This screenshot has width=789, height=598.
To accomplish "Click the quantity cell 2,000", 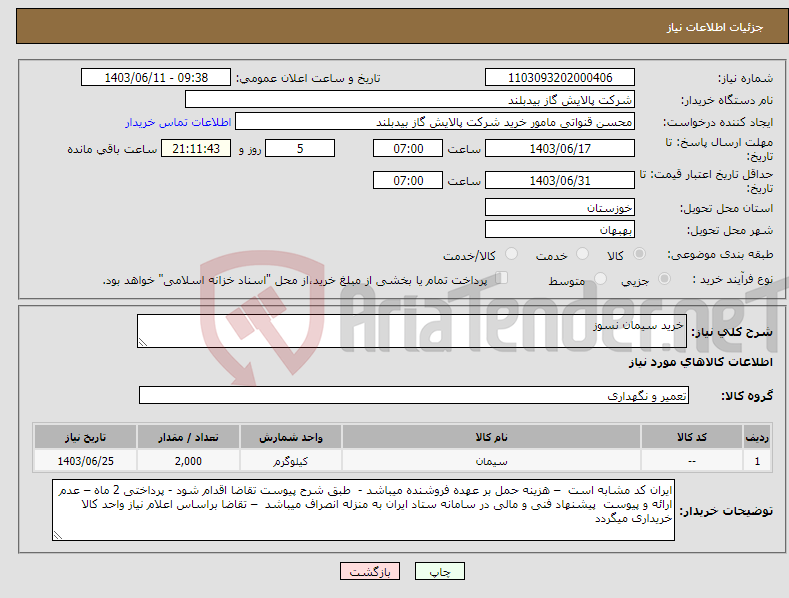I will tap(188, 461).
